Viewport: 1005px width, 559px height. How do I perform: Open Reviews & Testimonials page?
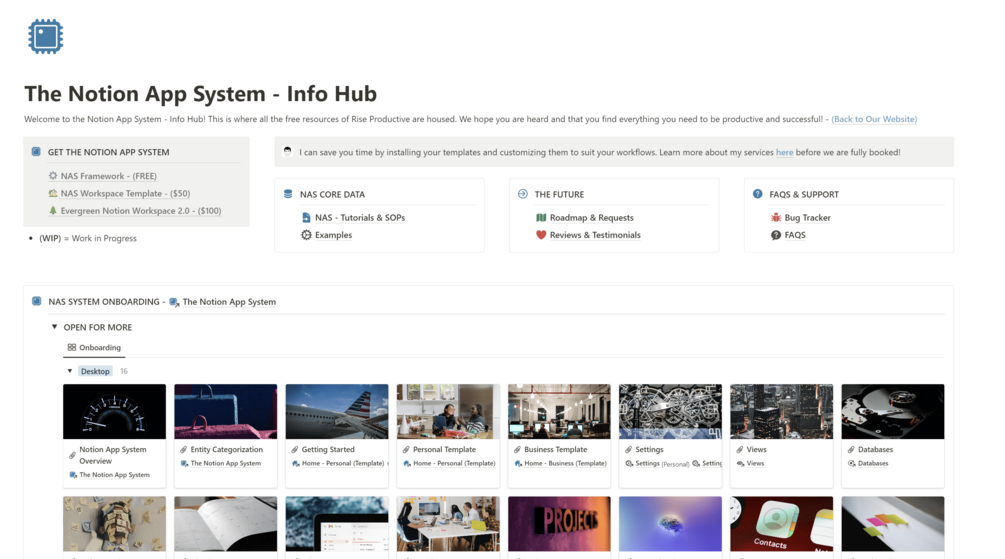(x=595, y=235)
